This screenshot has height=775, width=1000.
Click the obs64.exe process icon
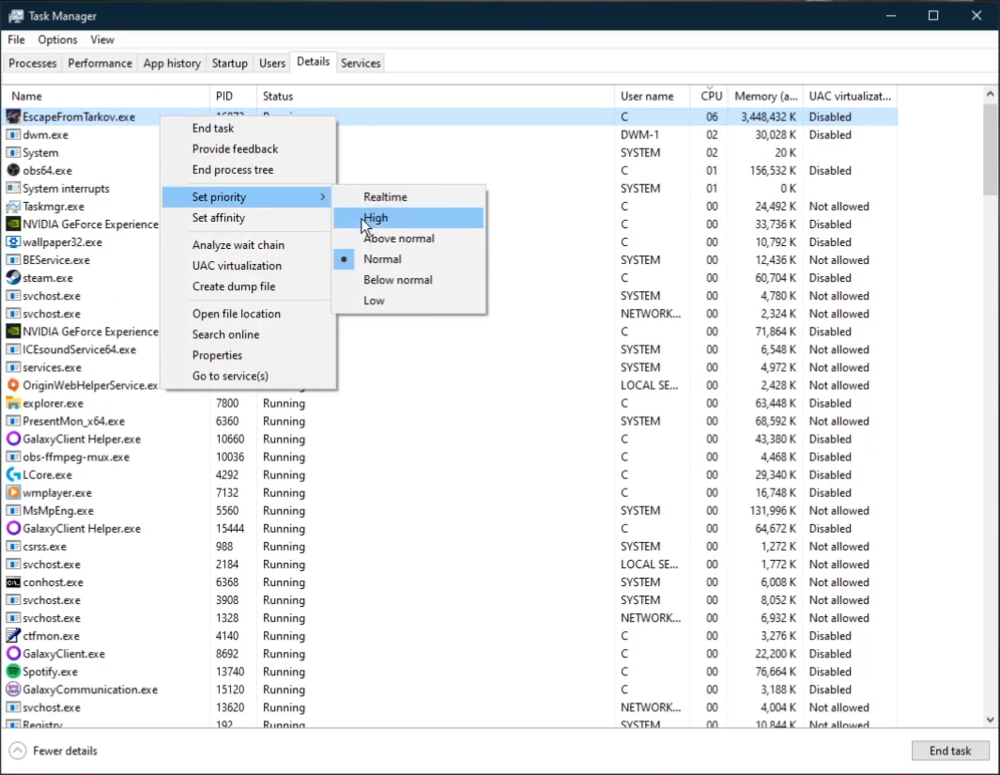[14, 171]
